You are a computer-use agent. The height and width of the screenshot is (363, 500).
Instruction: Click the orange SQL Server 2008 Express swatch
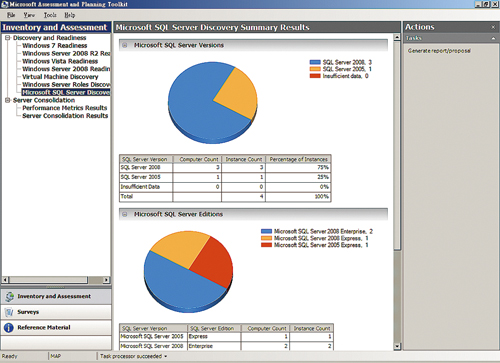pos(266,238)
